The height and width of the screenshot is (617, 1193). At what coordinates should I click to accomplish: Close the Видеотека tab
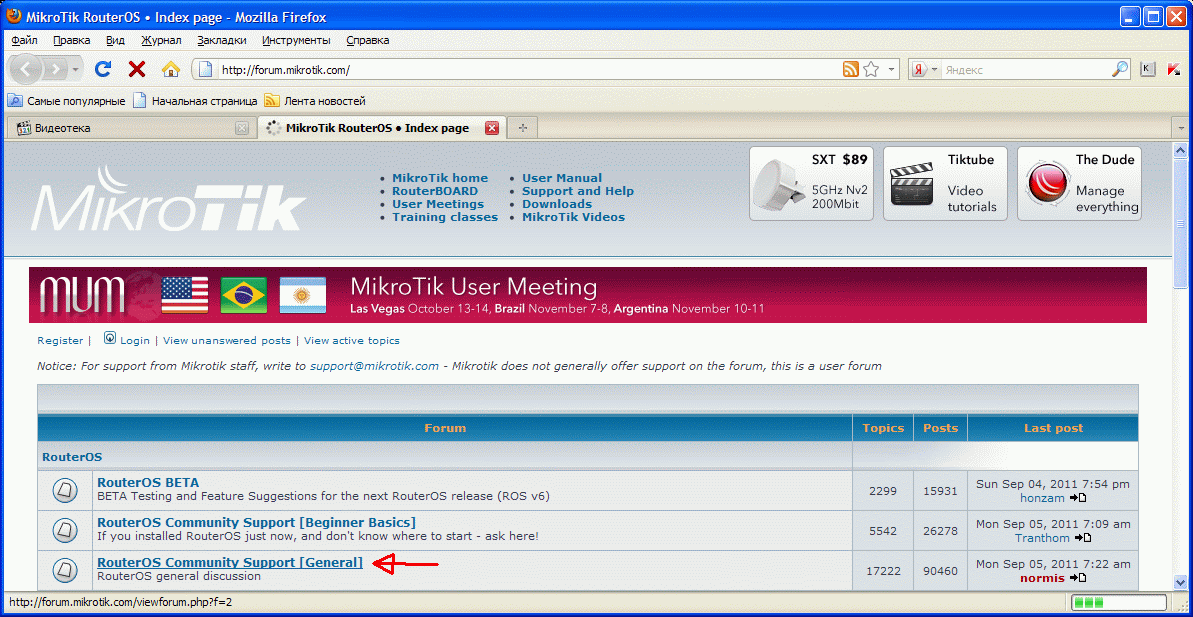pyautogui.click(x=241, y=129)
